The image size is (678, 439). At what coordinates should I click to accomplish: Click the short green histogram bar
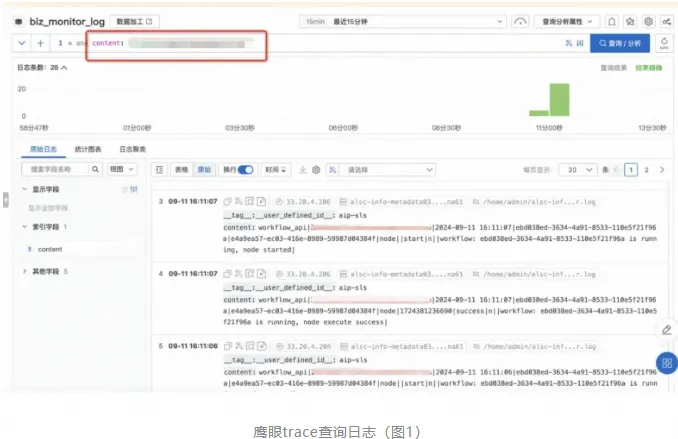coord(539,113)
